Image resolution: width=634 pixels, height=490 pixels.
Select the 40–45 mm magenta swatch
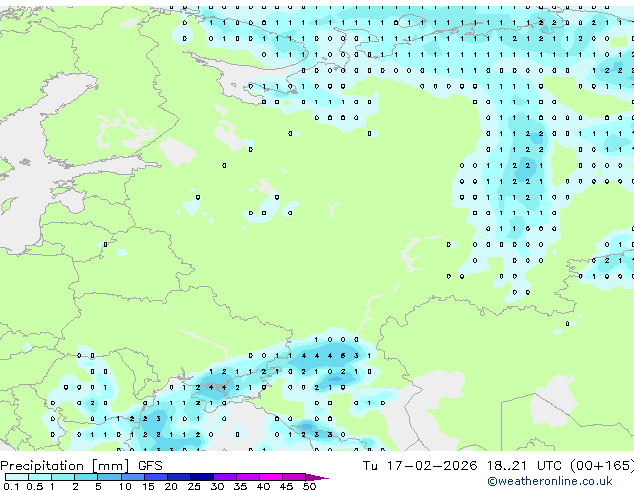[x=271, y=477]
